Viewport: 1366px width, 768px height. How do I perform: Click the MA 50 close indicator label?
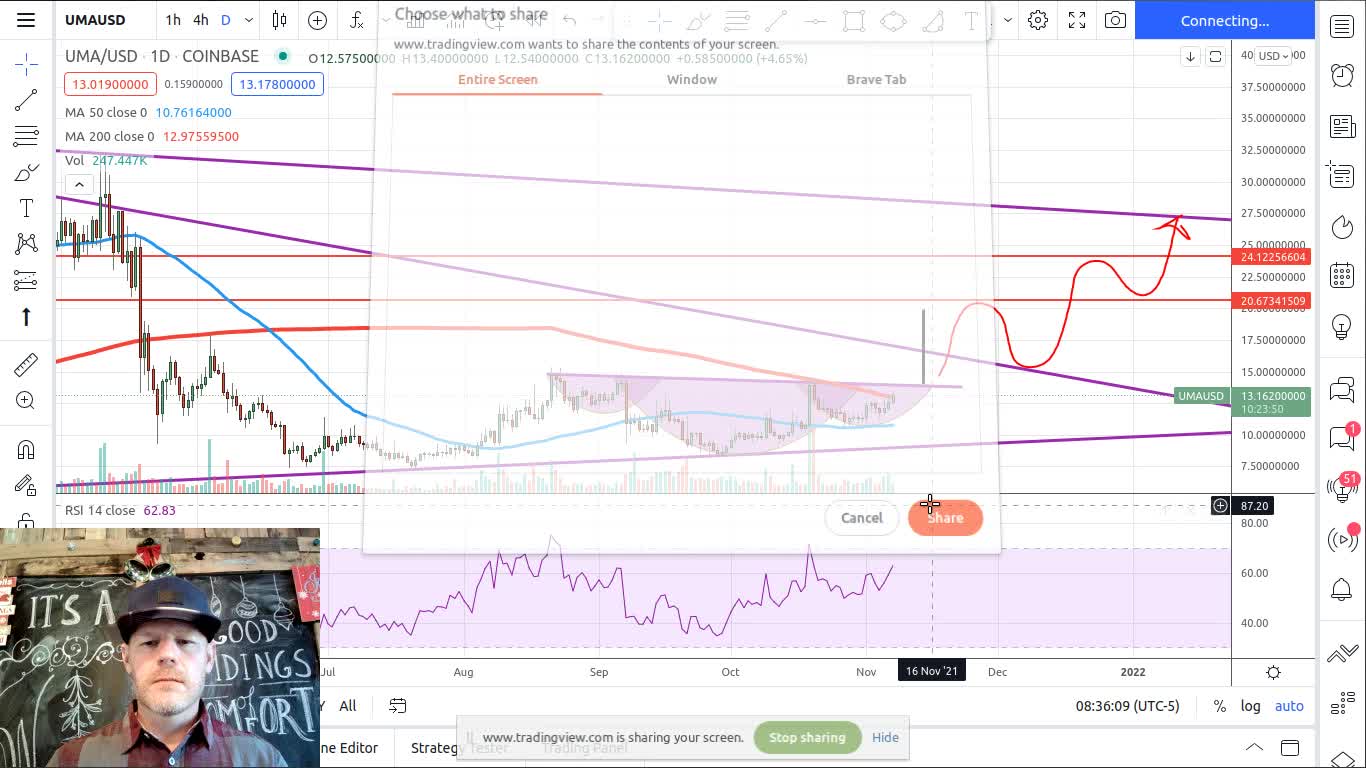(x=106, y=113)
